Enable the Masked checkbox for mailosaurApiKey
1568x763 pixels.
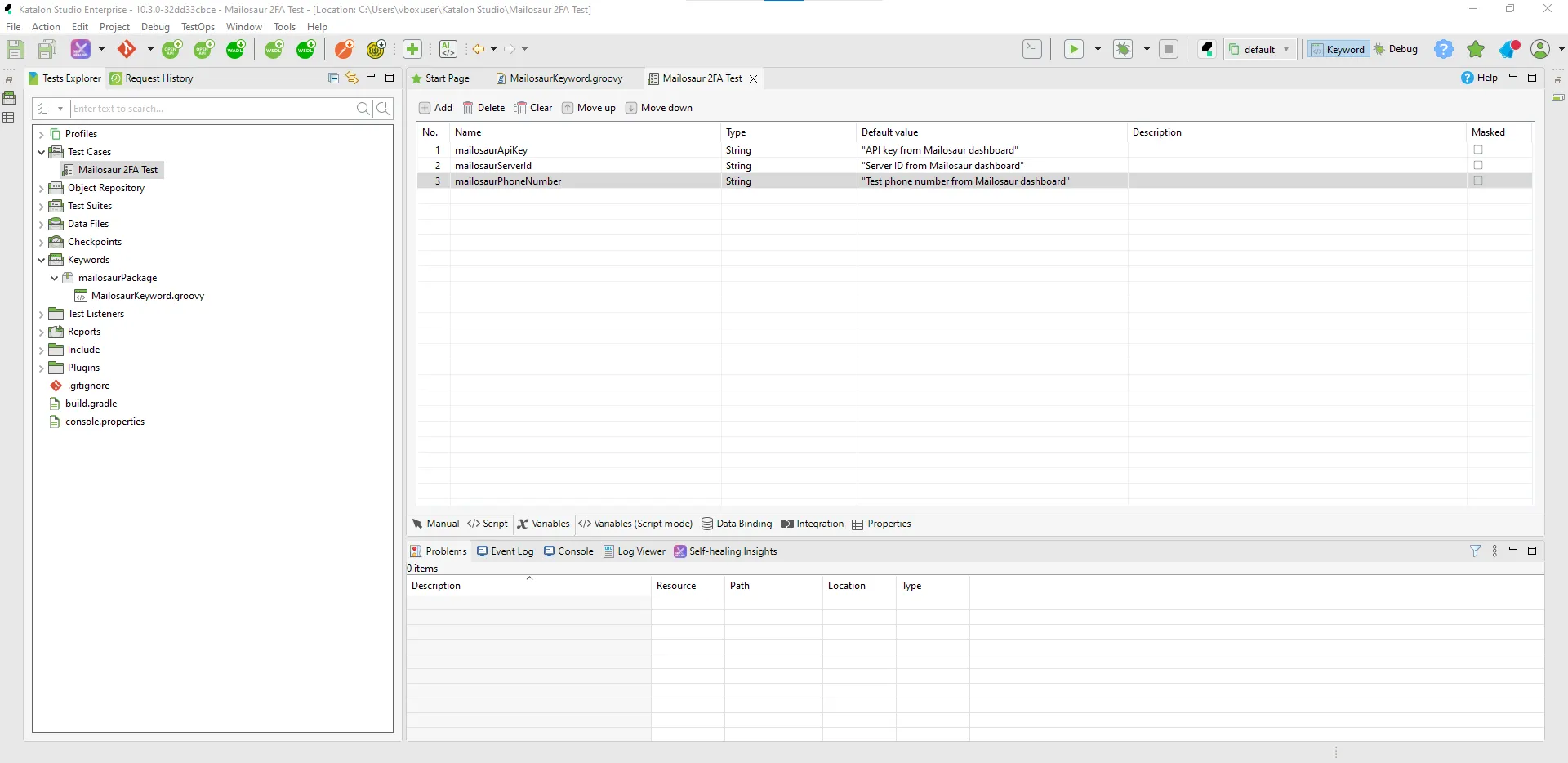coord(1478,149)
